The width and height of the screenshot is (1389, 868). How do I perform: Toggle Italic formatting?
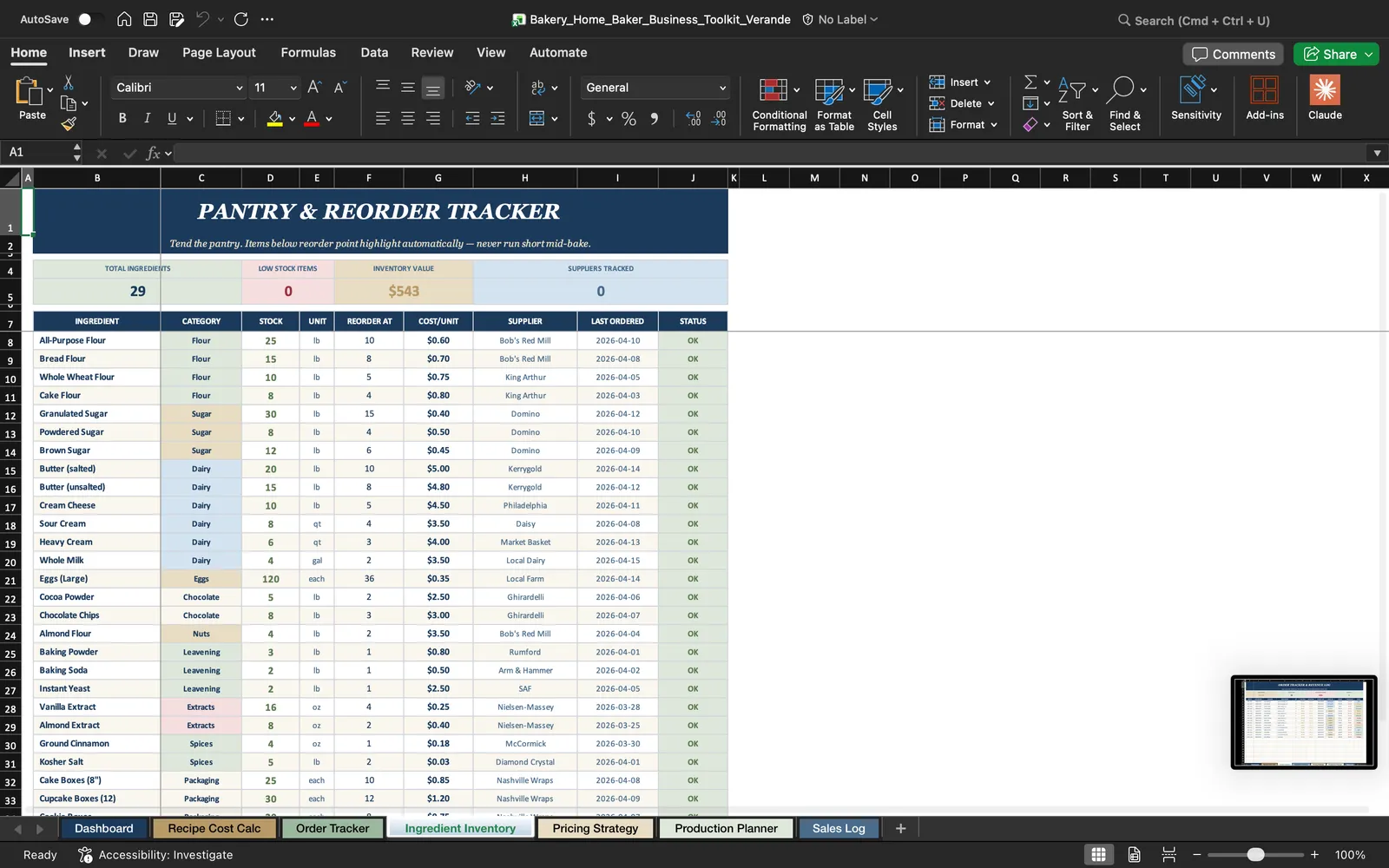pyautogui.click(x=147, y=118)
